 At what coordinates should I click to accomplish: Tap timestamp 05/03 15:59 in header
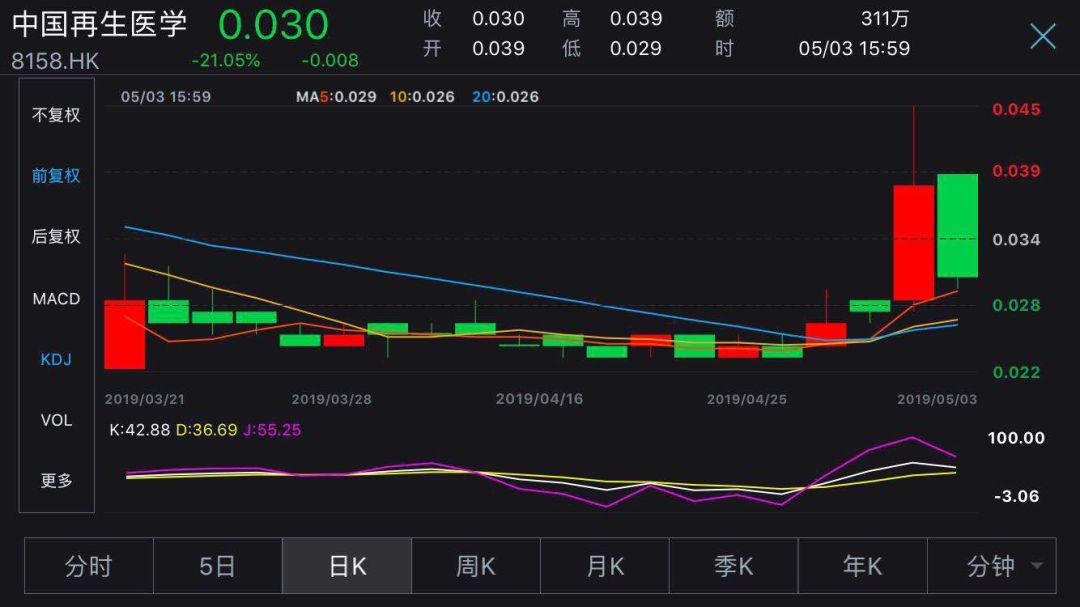pyautogui.click(x=854, y=49)
